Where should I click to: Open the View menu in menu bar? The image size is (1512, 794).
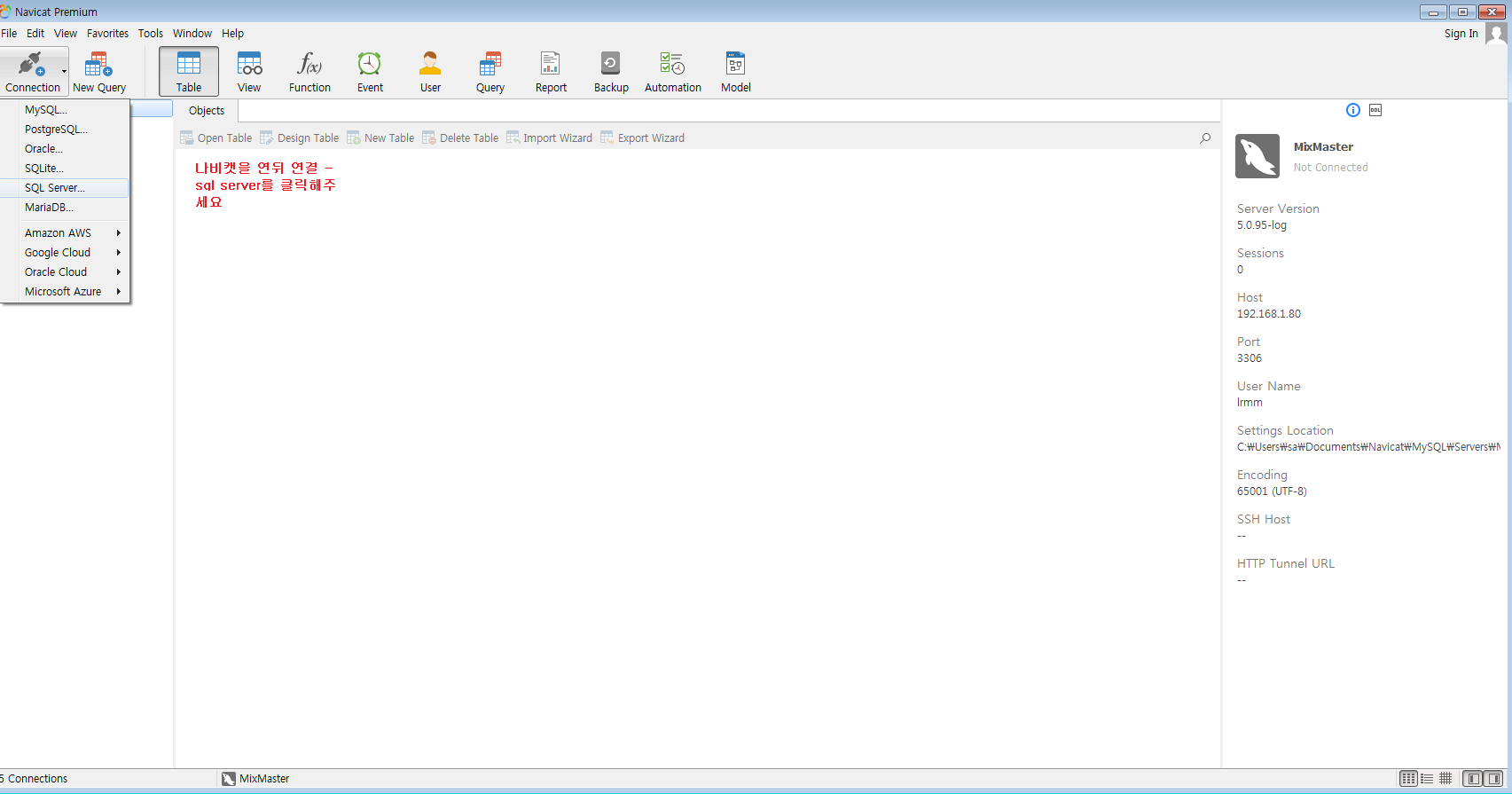[66, 34]
